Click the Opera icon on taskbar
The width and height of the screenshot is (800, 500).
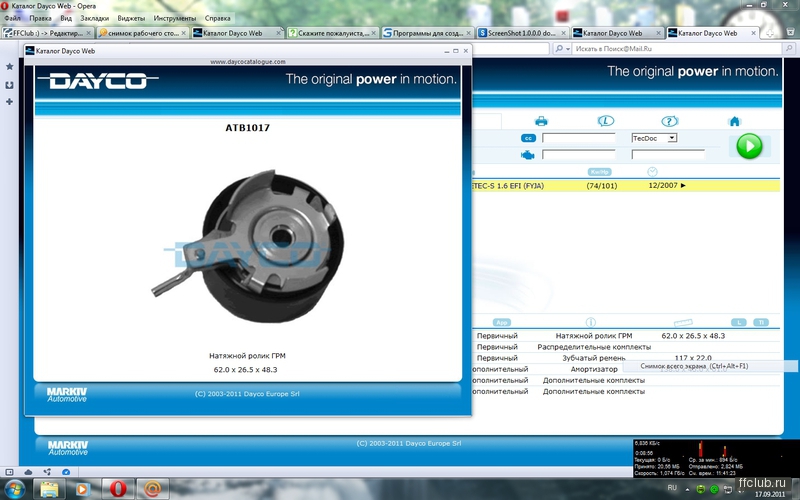click(x=118, y=489)
